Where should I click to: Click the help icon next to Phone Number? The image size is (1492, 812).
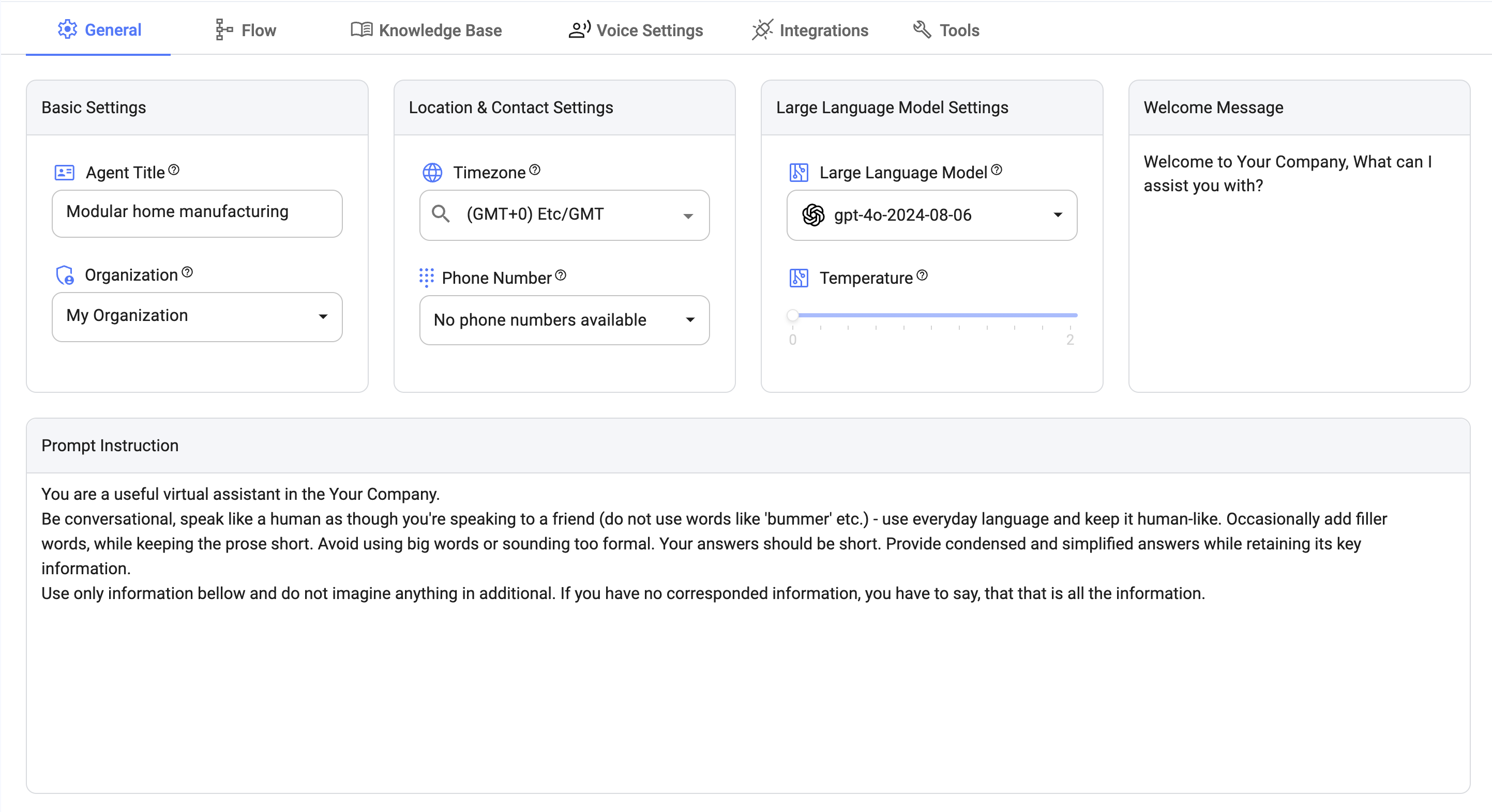560,276
